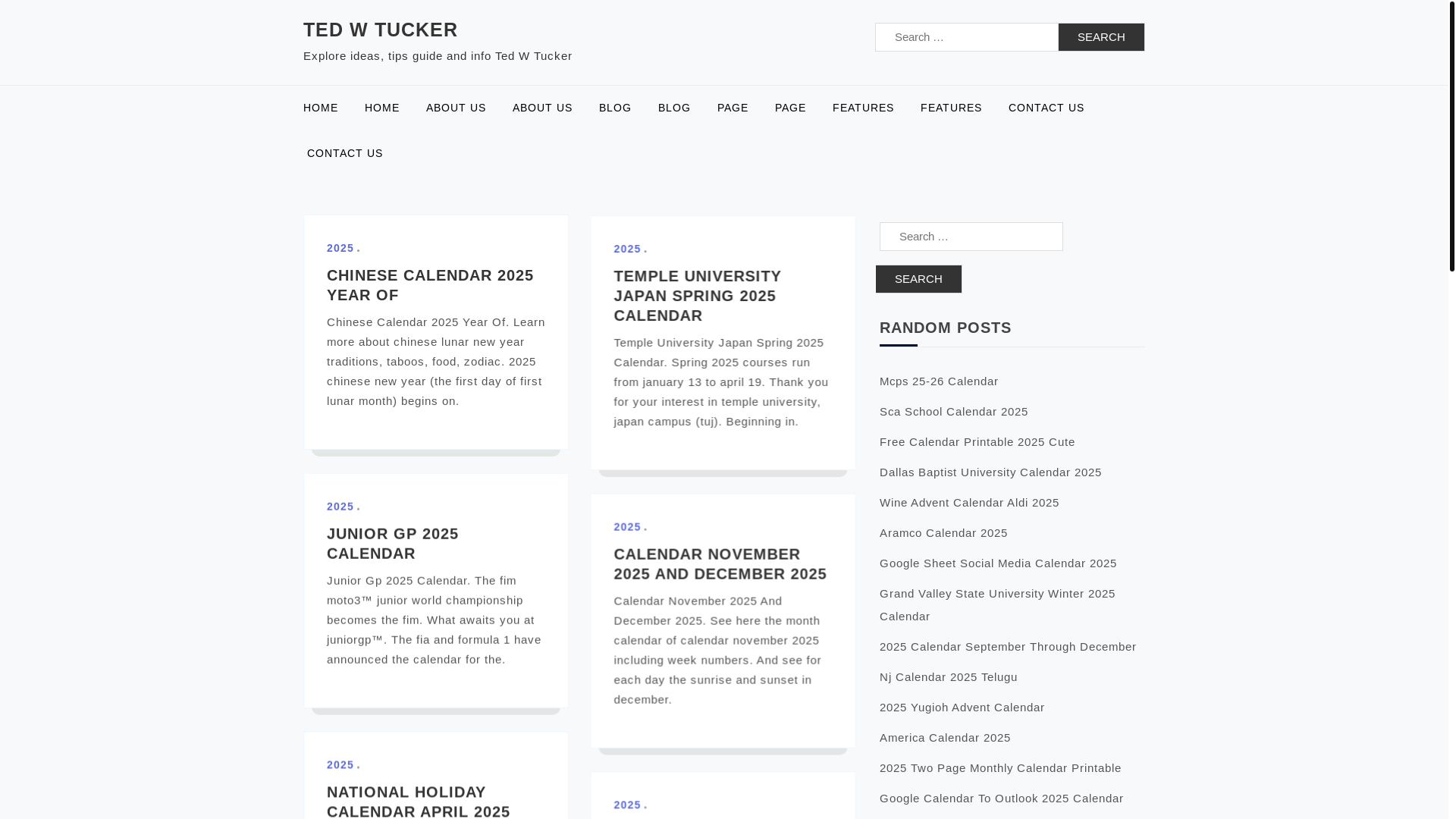Click the 2025 category above the Calendar November post
Viewport: 1456px width, 819px height.
click(x=627, y=527)
